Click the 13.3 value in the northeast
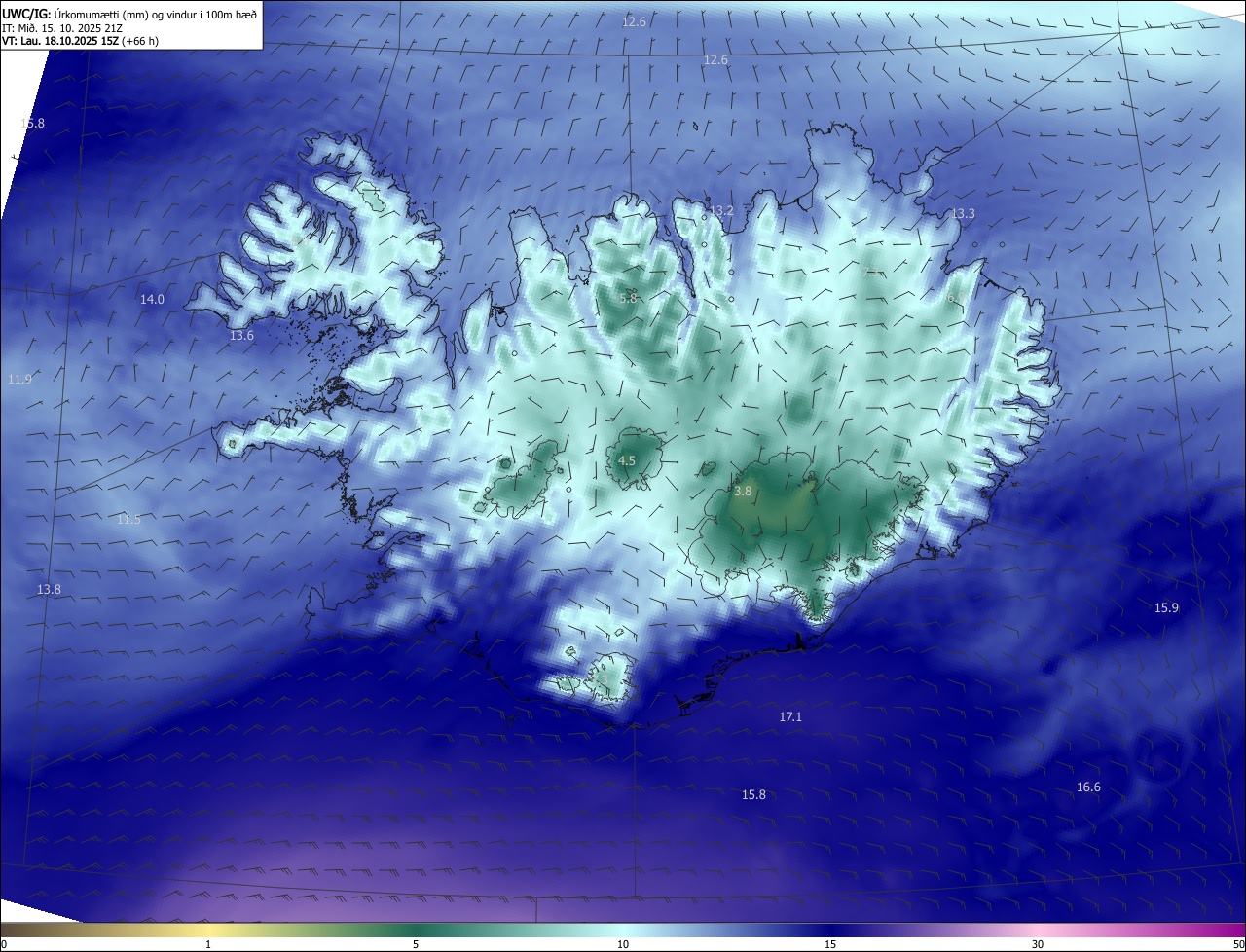 [x=963, y=214]
